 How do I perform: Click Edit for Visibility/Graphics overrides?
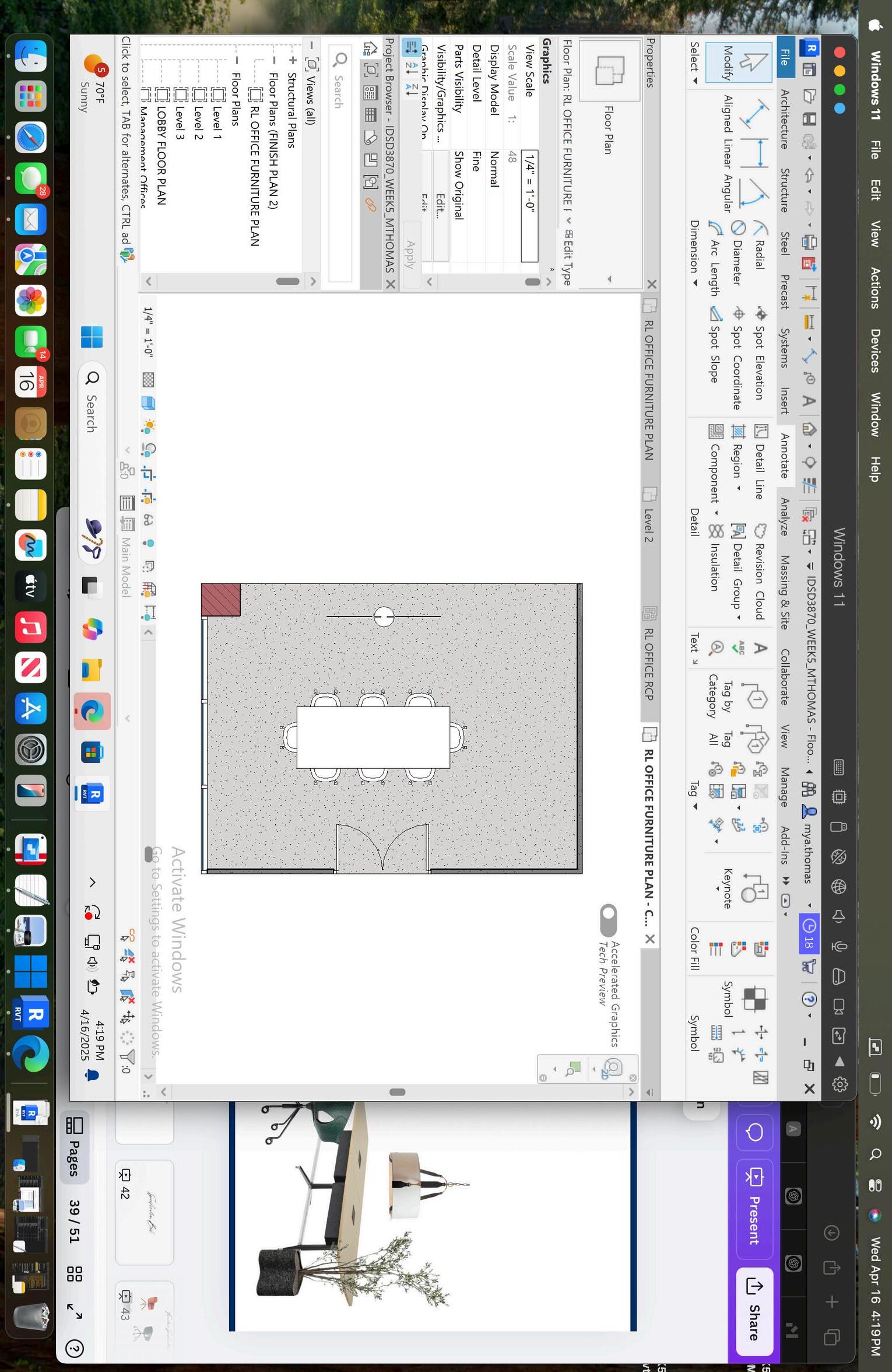click(440, 205)
